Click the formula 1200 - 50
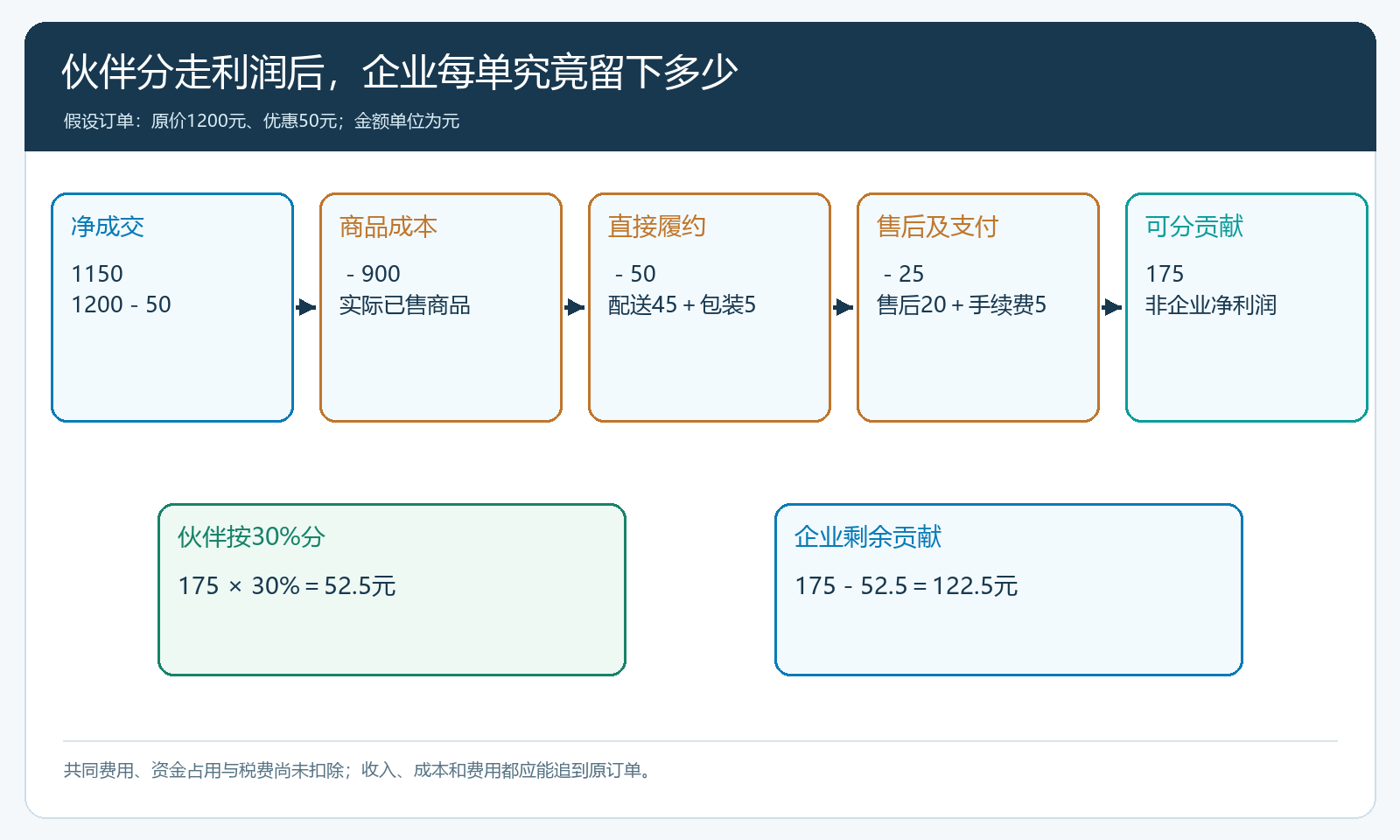Screen dimensions: 1400x840 click(121, 304)
